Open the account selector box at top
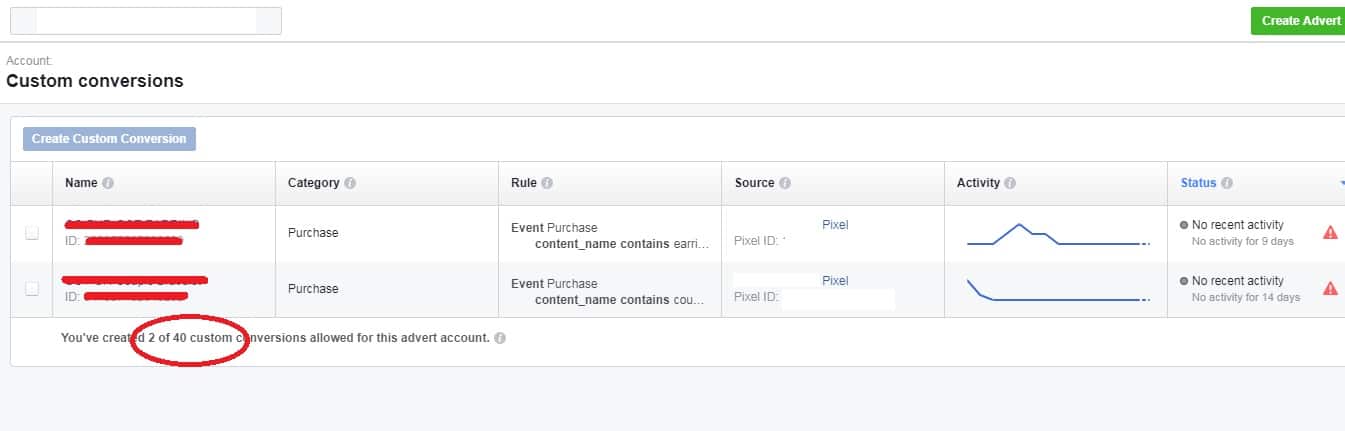The height and width of the screenshot is (431, 1345). (146, 21)
